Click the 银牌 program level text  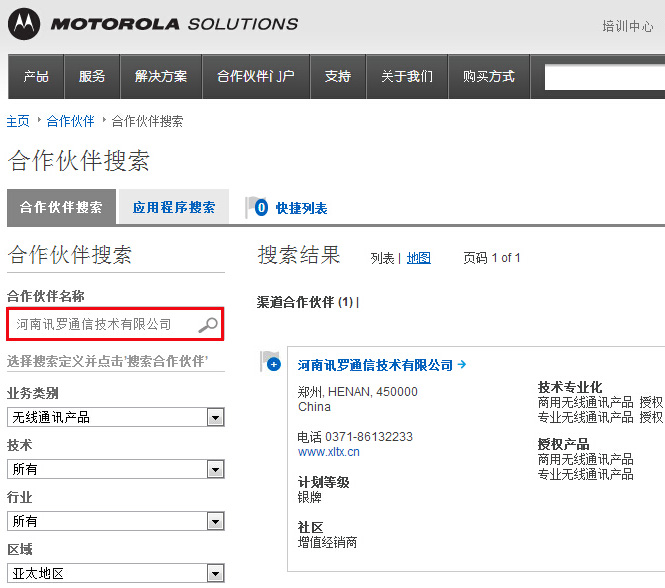pos(310,497)
